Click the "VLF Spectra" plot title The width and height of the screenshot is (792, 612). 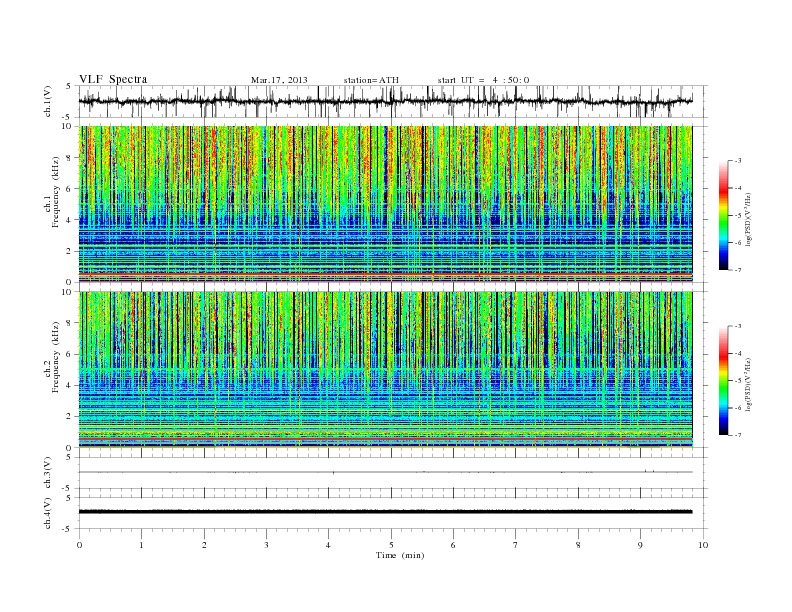[113, 79]
